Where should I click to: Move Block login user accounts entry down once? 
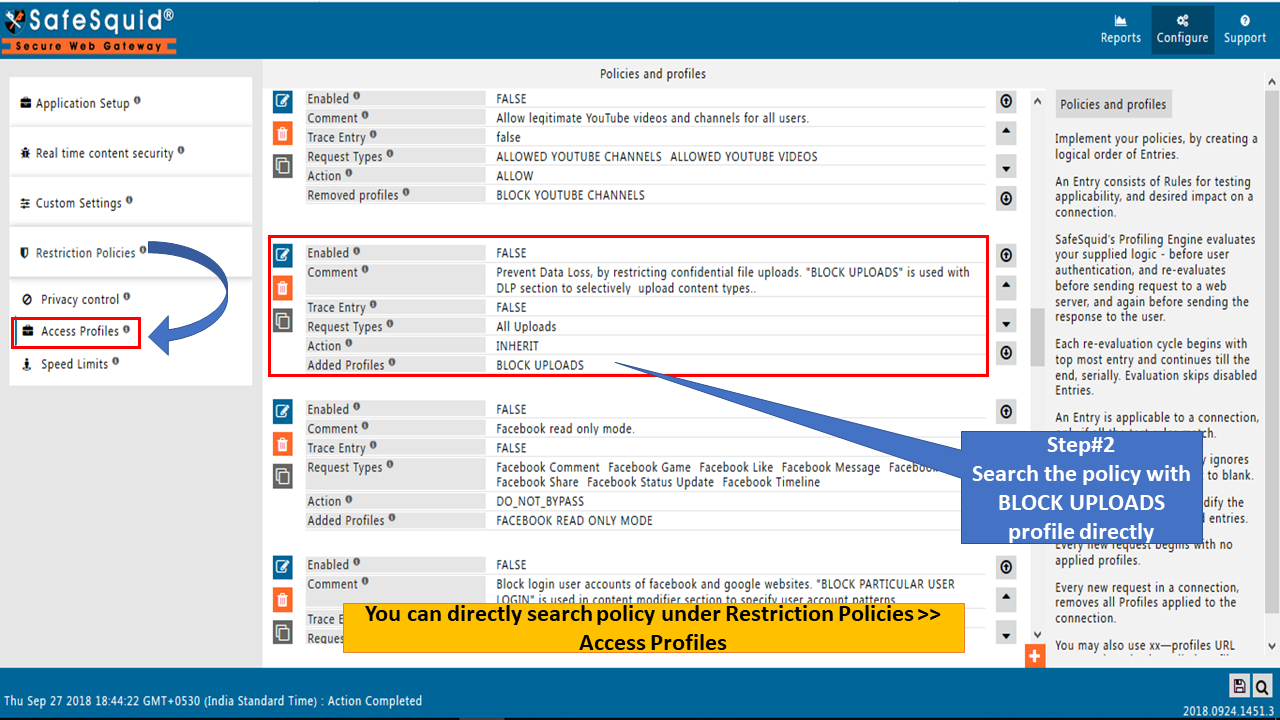(1006, 633)
